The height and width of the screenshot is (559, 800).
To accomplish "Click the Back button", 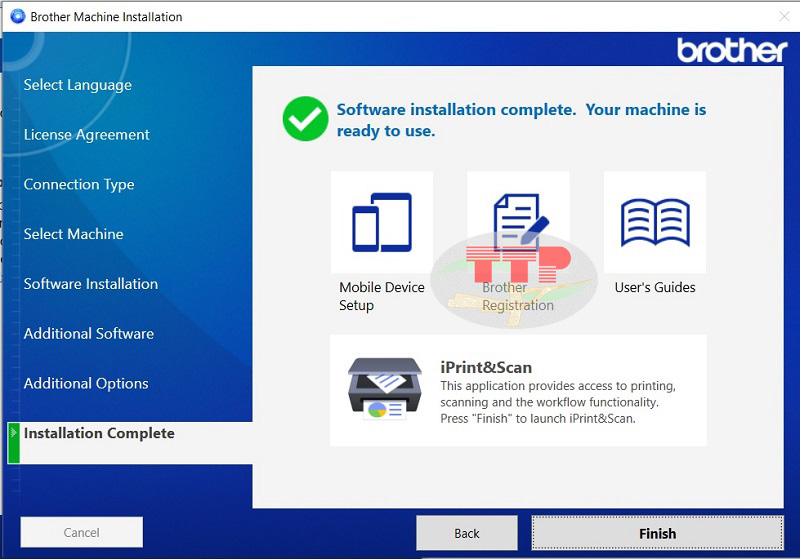I will 467,533.
